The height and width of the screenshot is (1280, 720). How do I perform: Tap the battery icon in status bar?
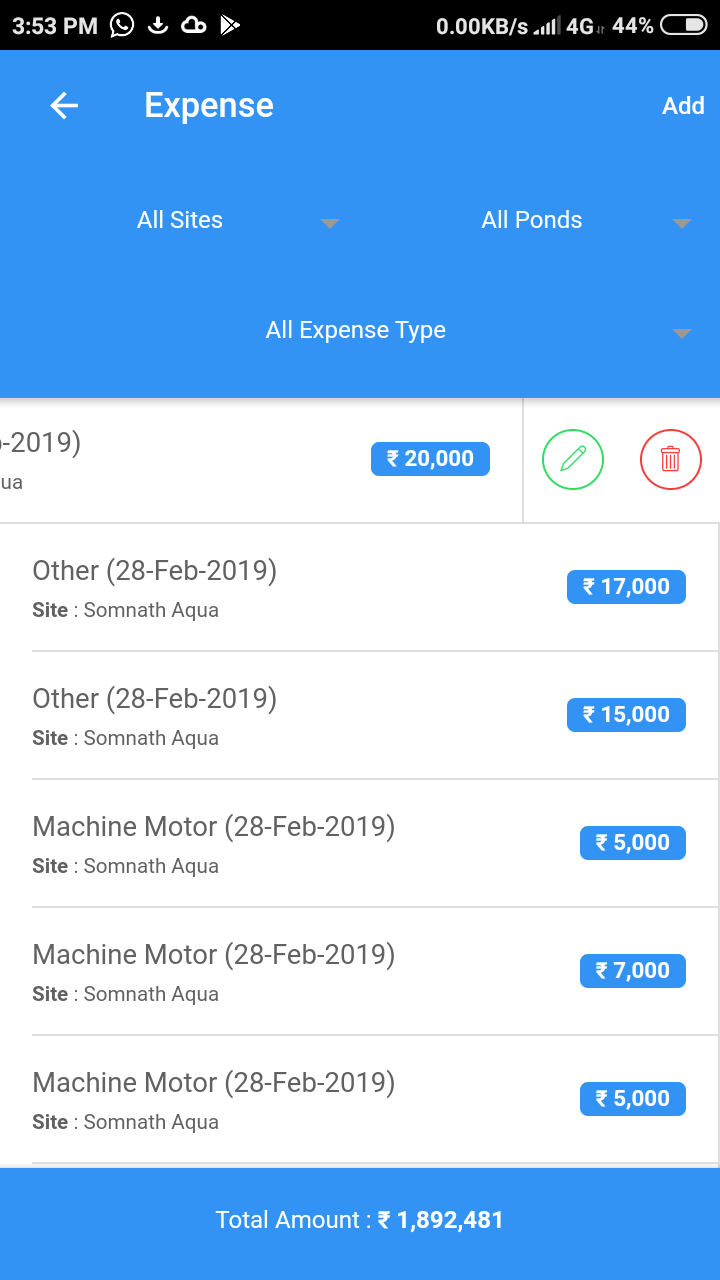684,25
